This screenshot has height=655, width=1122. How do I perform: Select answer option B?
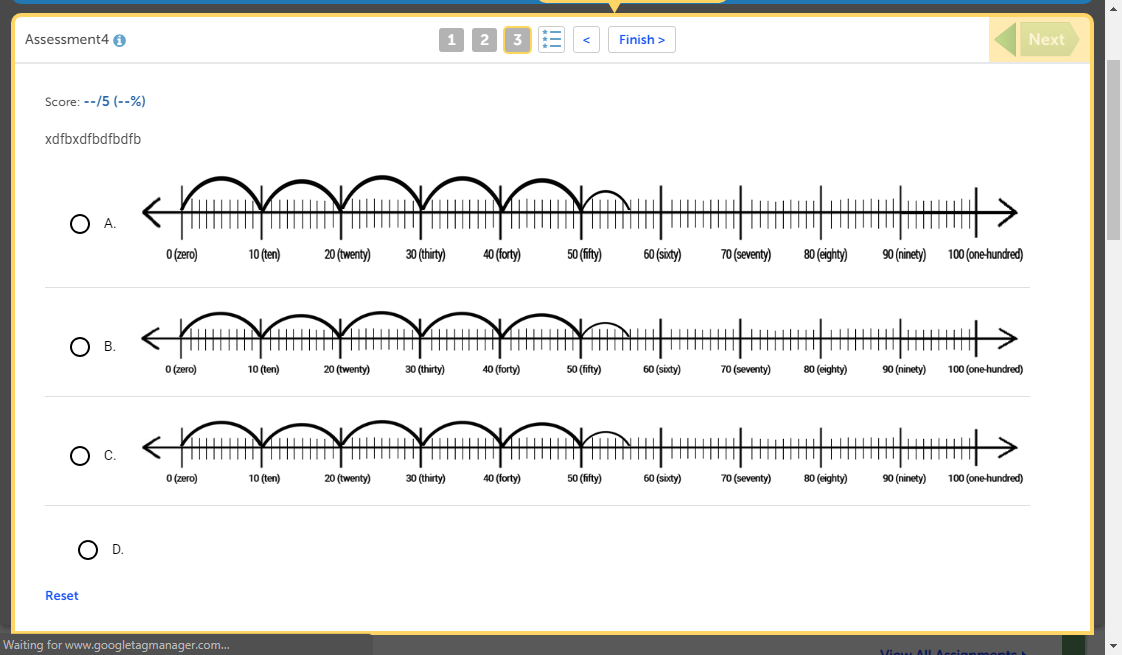[x=80, y=347]
